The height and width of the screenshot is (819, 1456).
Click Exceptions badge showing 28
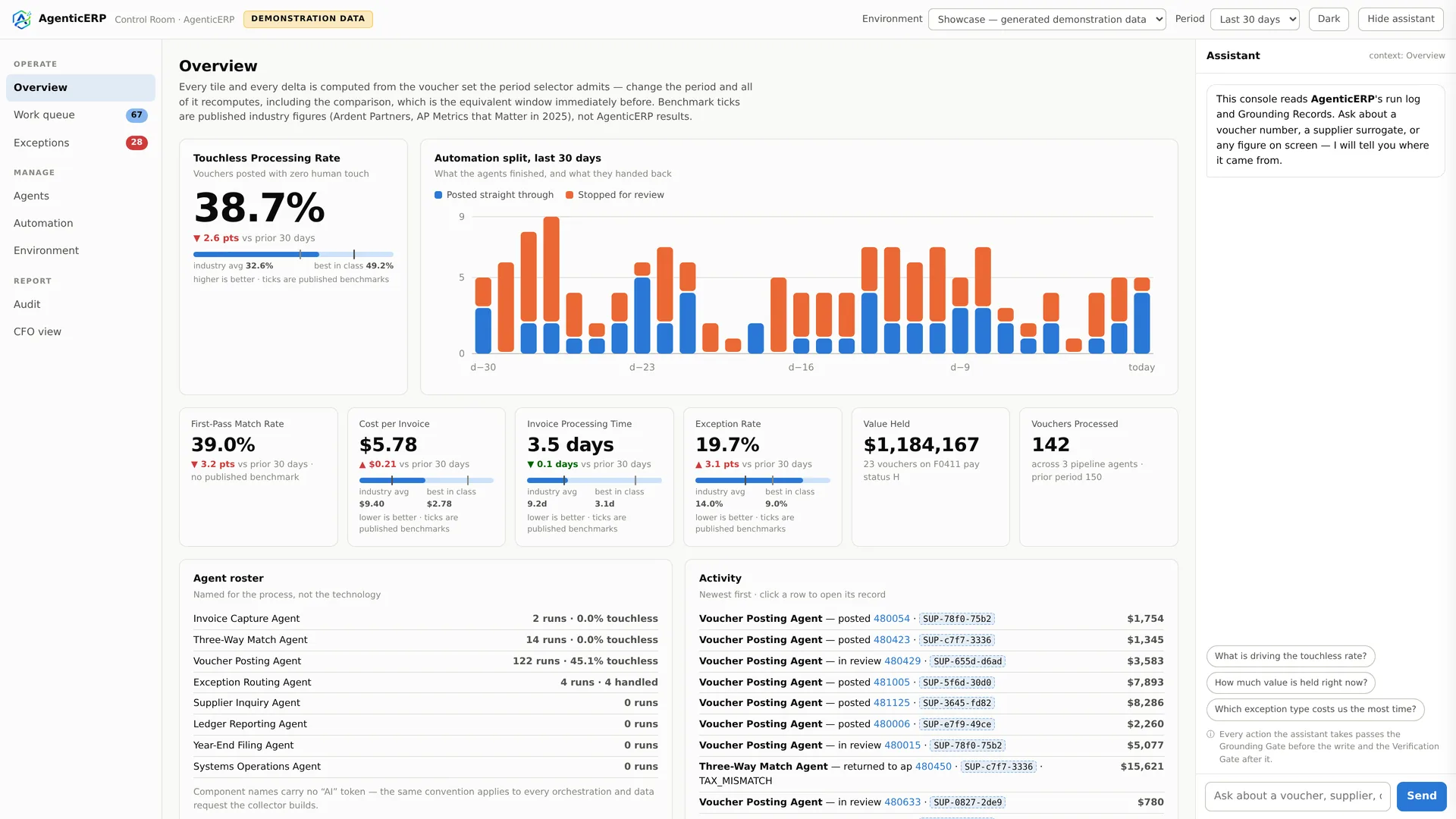tap(136, 143)
